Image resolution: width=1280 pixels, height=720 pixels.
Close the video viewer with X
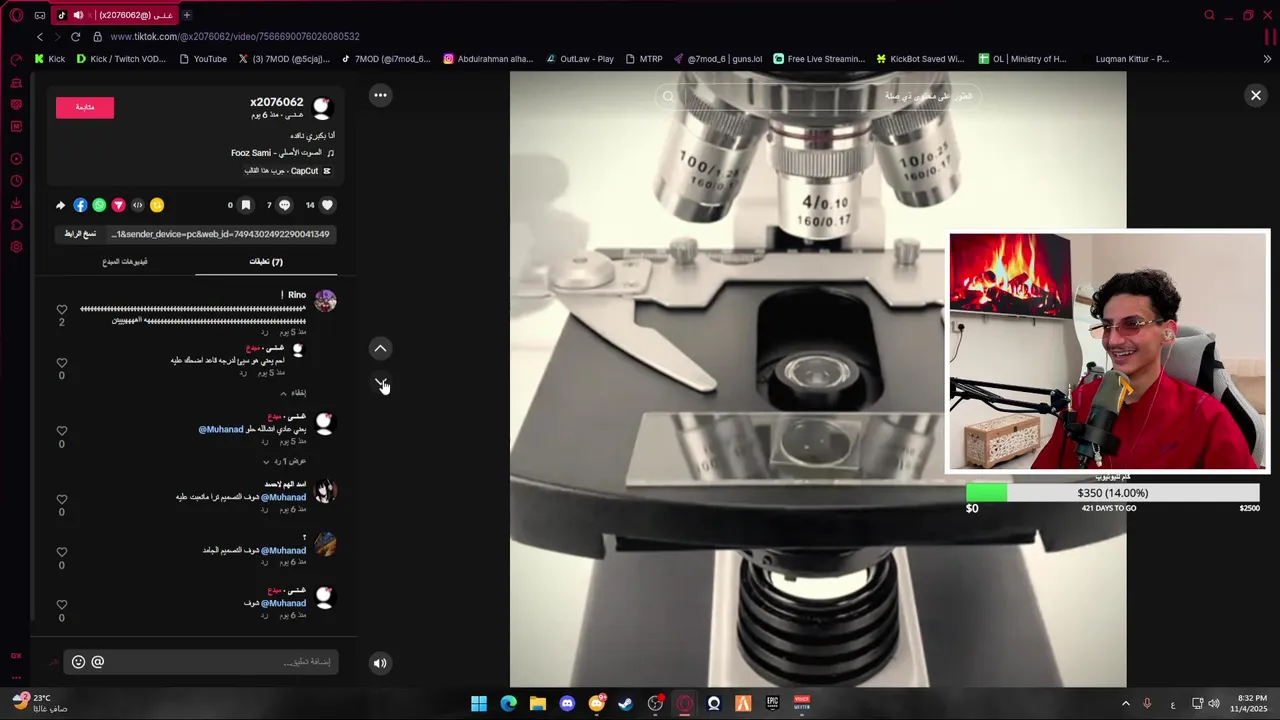tap(1256, 95)
